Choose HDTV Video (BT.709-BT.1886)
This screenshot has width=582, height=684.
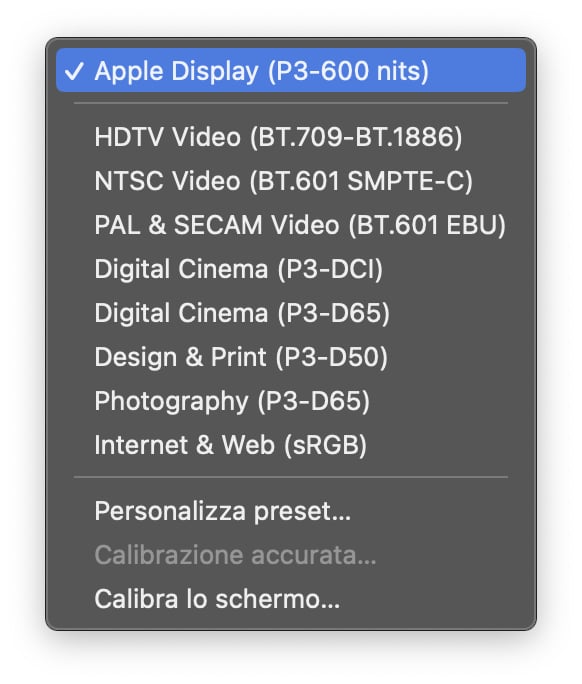(291, 137)
